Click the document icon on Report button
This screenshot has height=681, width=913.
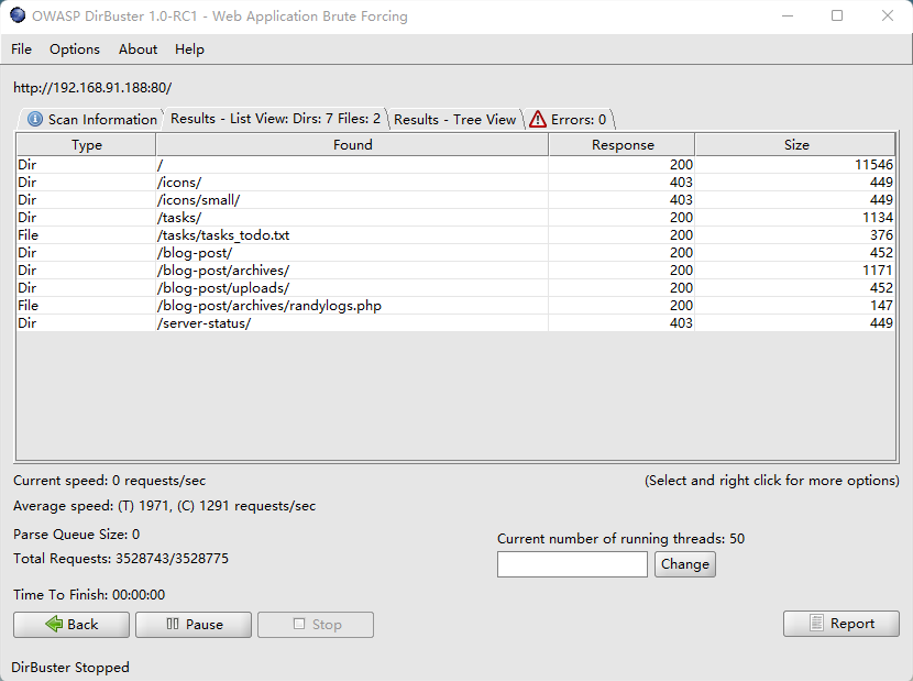click(x=816, y=623)
